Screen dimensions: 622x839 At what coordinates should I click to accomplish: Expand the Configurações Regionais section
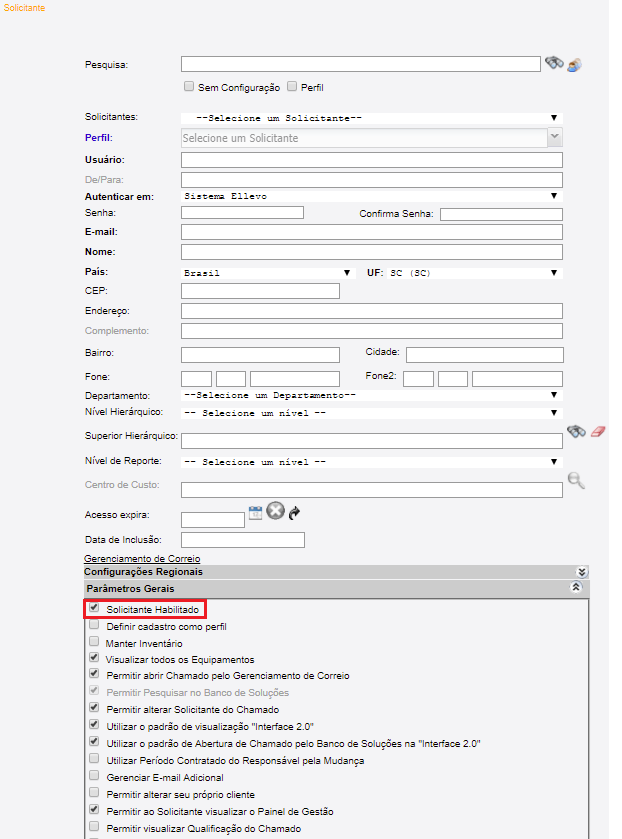coord(582,572)
